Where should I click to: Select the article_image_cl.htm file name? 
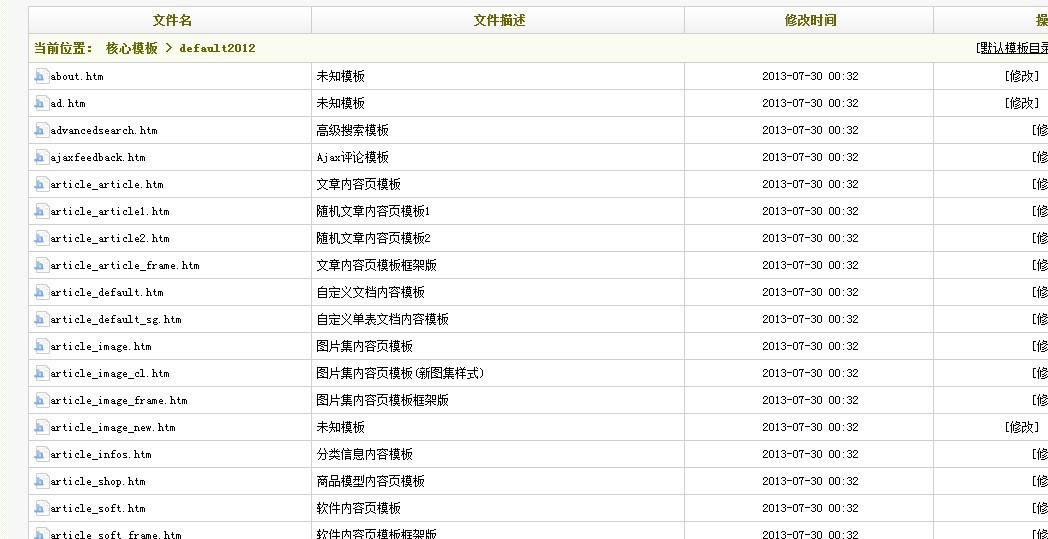click(x=110, y=374)
